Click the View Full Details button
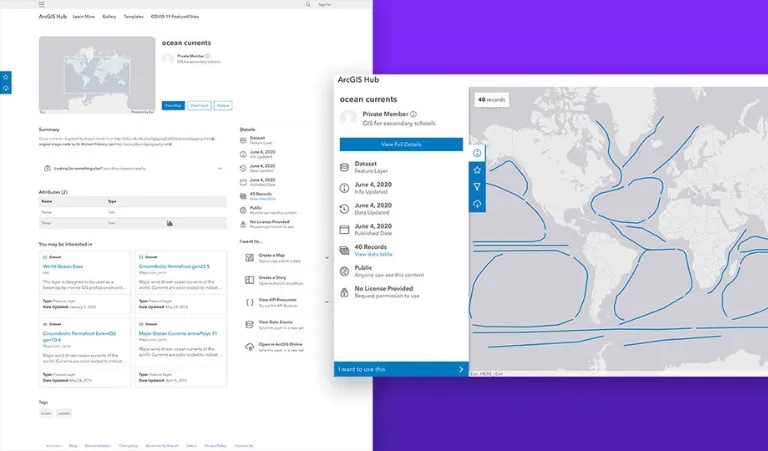The width and height of the screenshot is (768, 451). pyautogui.click(x=401, y=144)
